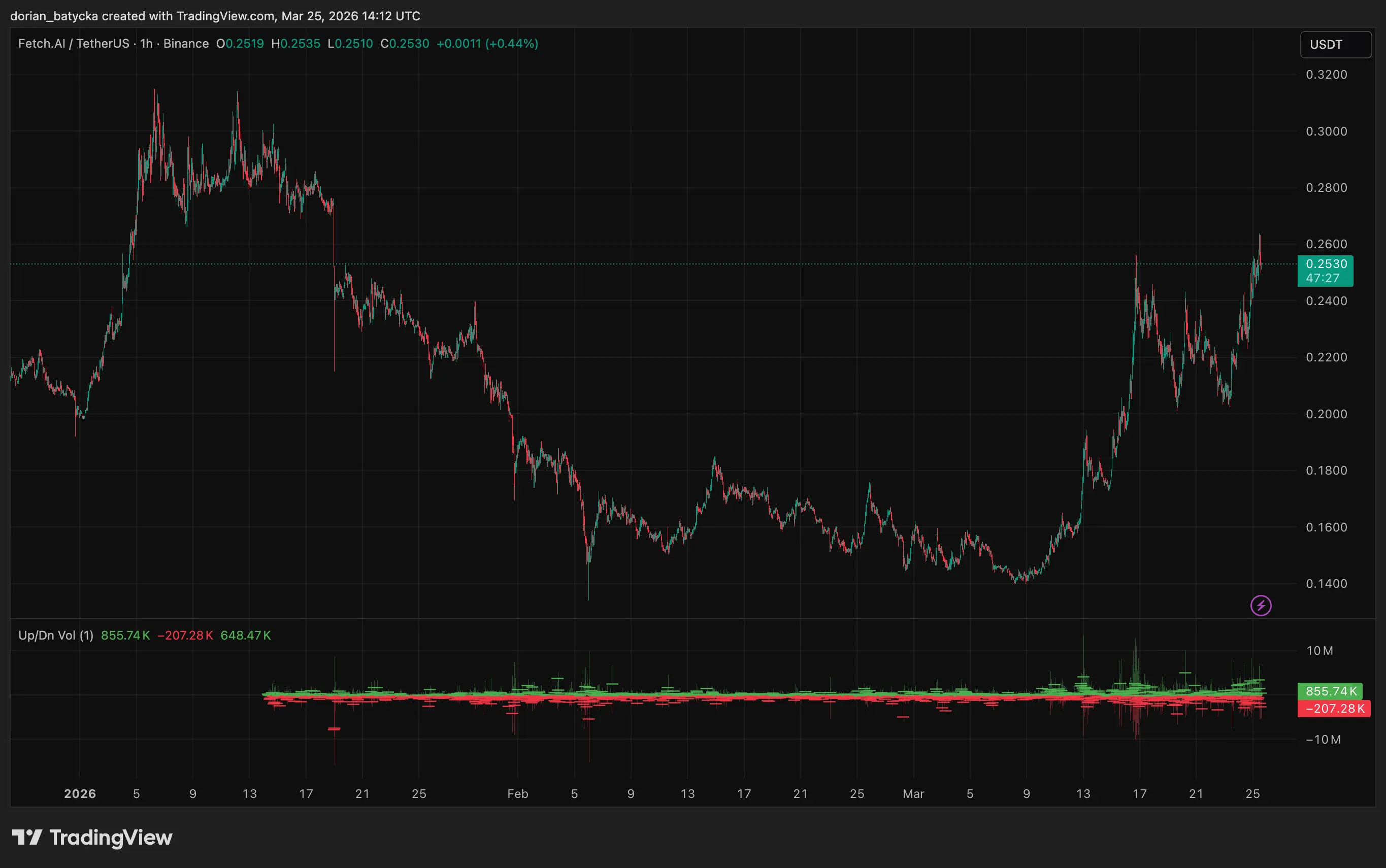
Task: Click the dorian_batycka attribution text
Action: [54, 16]
